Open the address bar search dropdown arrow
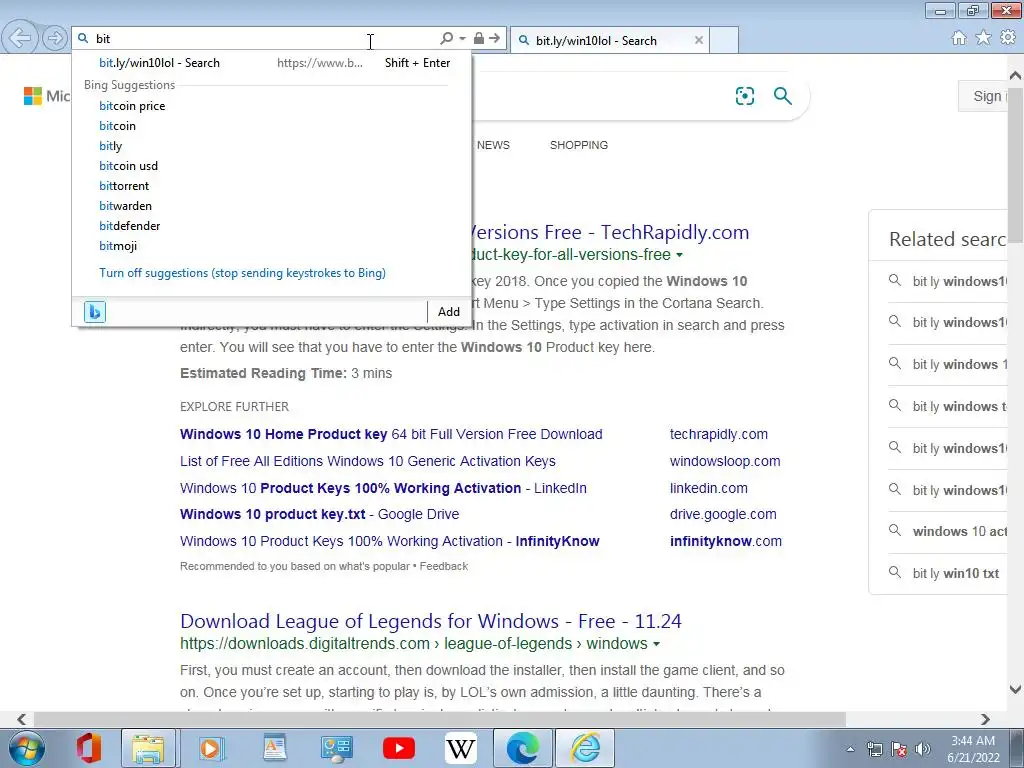 (462, 39)
